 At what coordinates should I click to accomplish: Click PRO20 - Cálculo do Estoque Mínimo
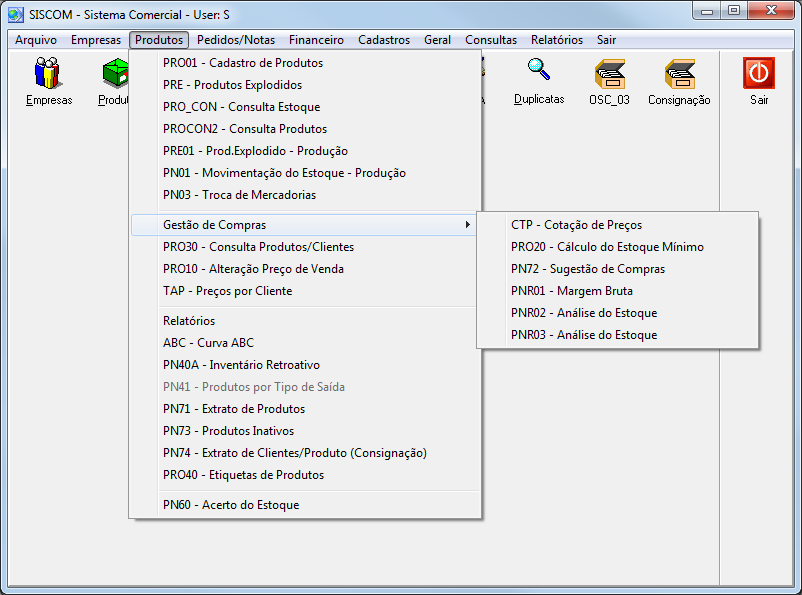(607, 247)
